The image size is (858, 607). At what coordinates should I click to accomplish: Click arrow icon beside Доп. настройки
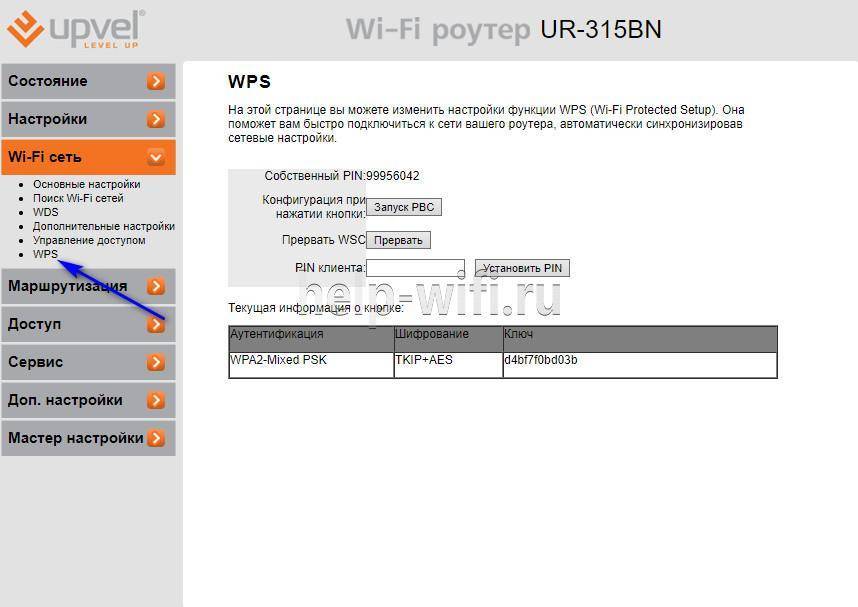point(155,400)
